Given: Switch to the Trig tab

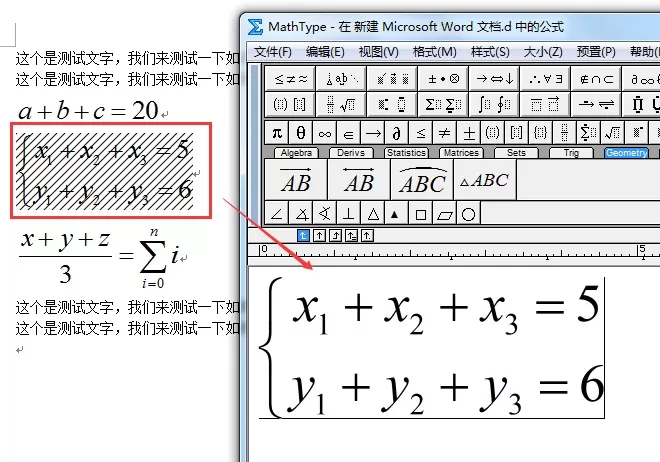Looking at the screenshot, I should pyautogui.click(x=571, y=153).
